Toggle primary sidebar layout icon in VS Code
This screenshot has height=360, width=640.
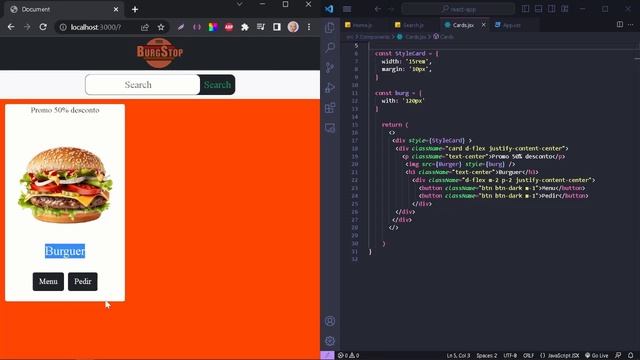coord(525,9)
